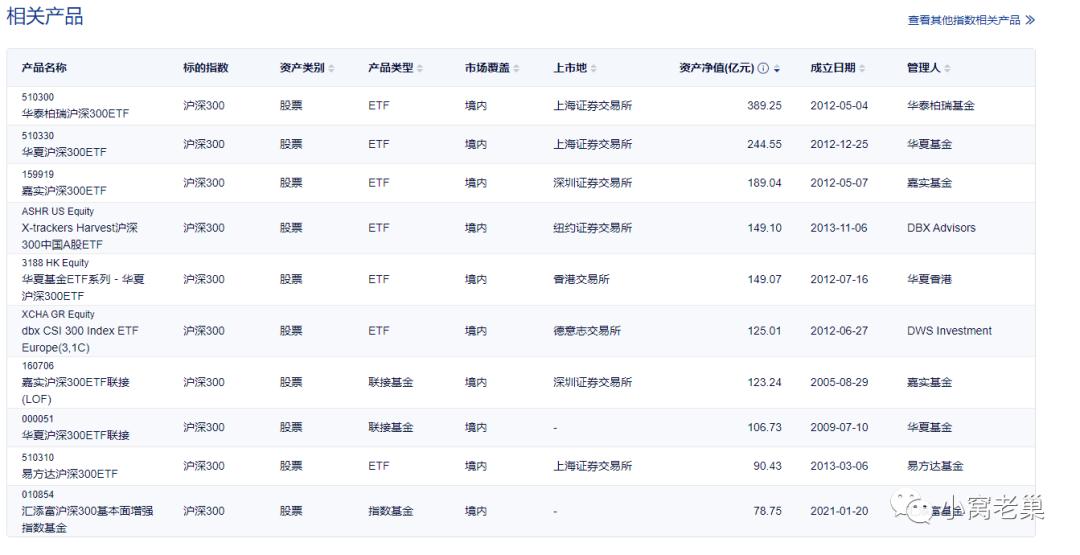Open X-trackers Harvest沪深300中国A股ETF product
This screenshot has width=1080, height=555.
pos(79,236)
